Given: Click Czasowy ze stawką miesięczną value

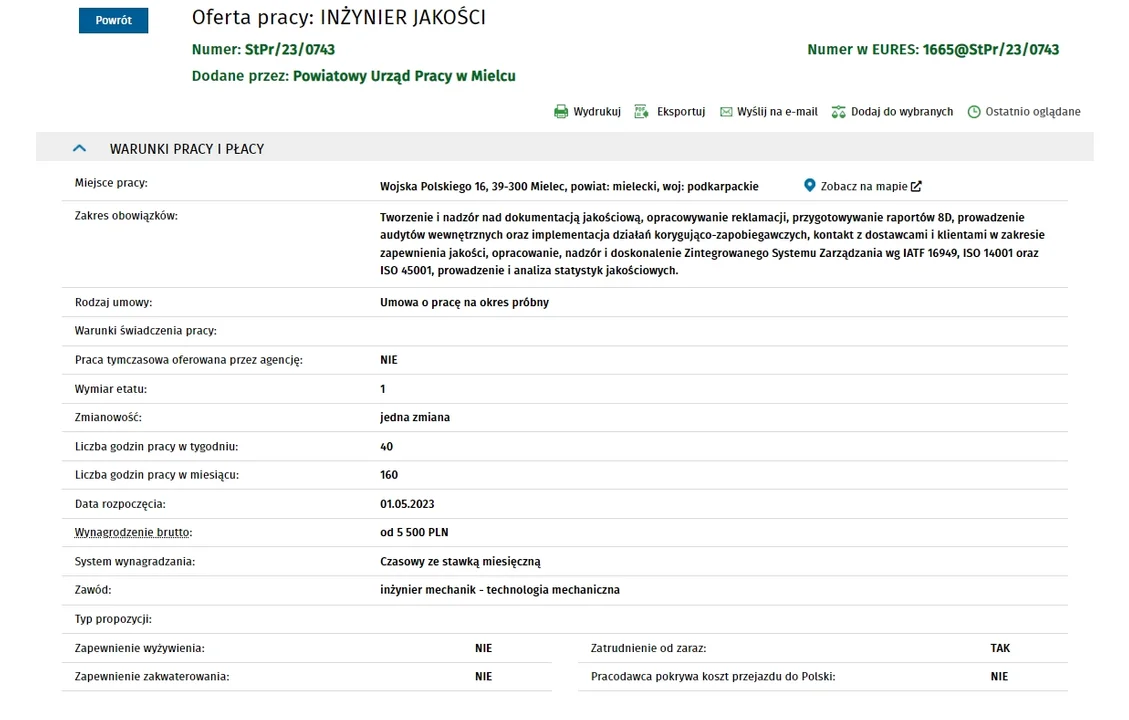Looking at the screenshot, I should pyautogui.click(x=460, y=562).
